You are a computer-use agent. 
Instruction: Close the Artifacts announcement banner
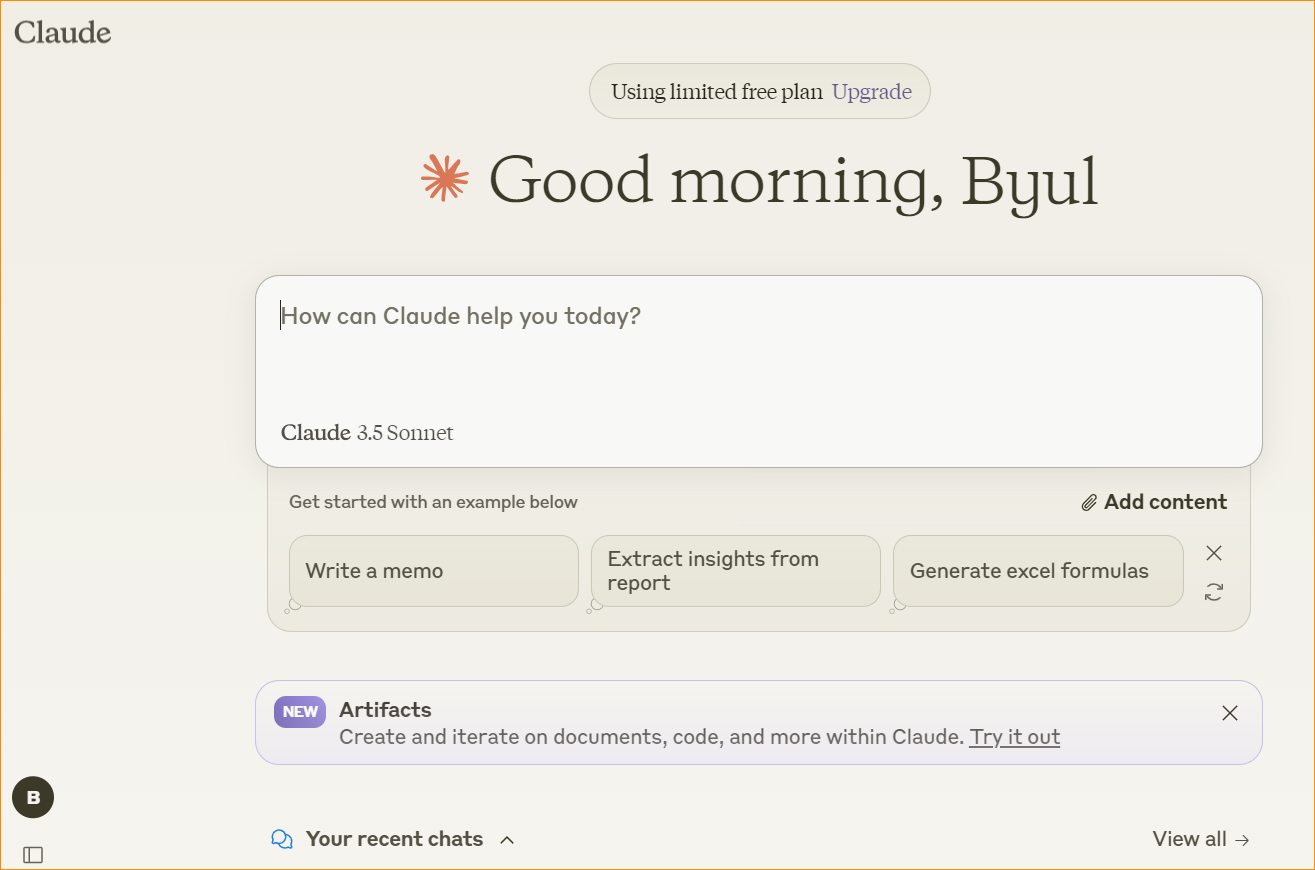[1230, 713]
